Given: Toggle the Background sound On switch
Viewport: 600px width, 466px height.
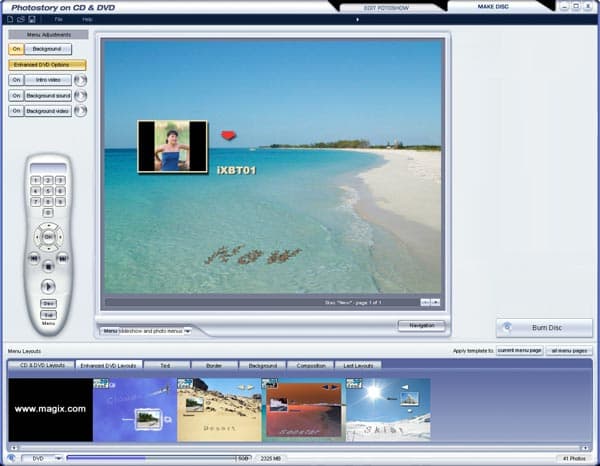Looking at the screenshot, I should tap(16, 96).
